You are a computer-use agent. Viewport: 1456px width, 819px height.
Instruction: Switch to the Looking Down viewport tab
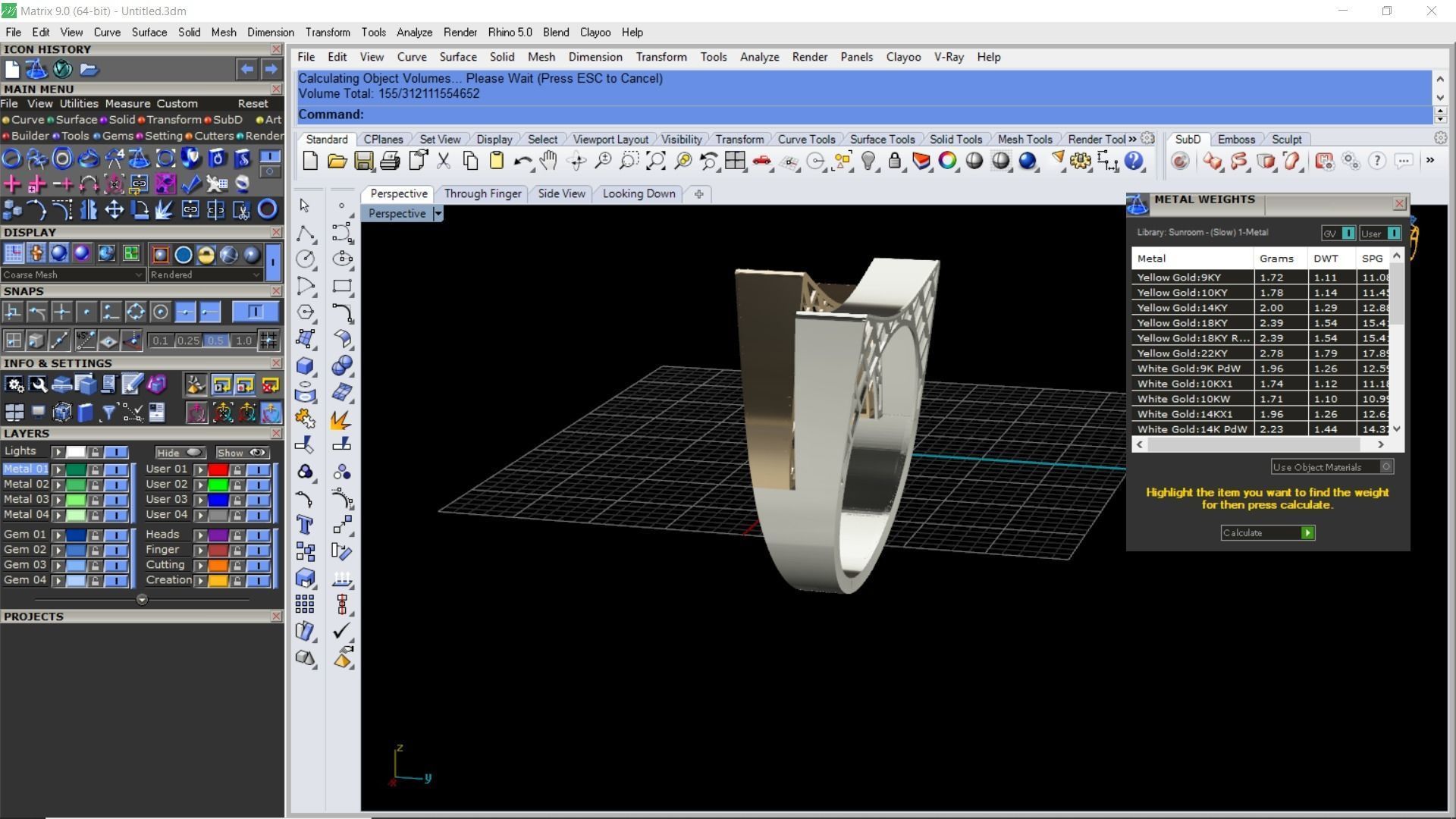639,193
